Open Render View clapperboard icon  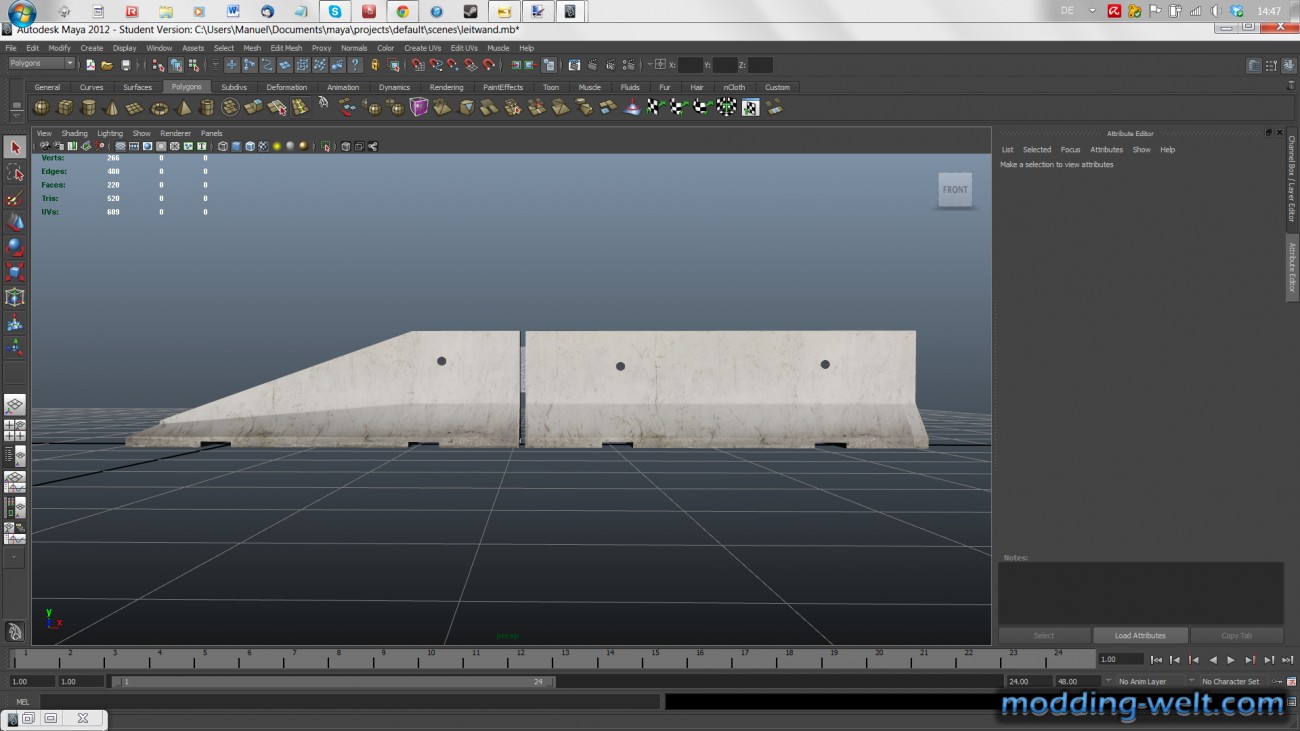[x=574, y=65]
